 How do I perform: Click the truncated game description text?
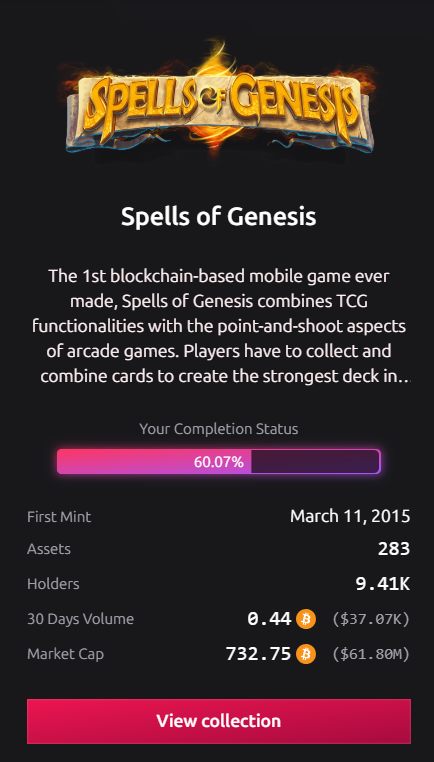[x=219, y=326]
